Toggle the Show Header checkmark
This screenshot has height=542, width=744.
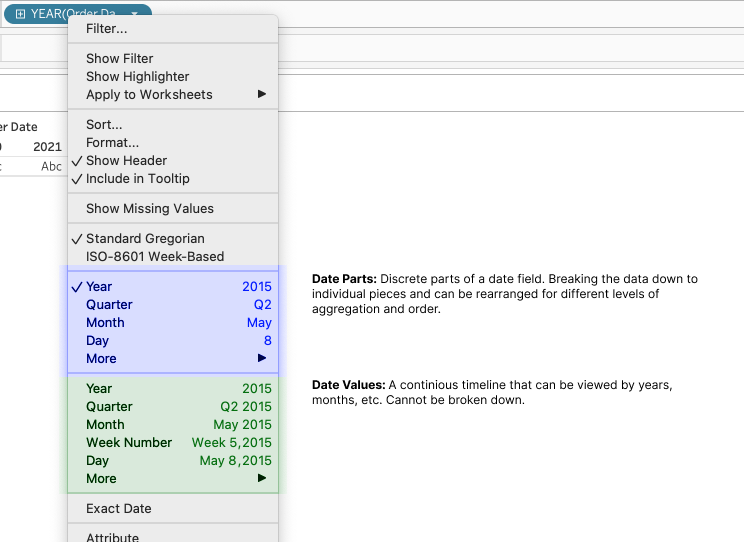click(126, 160)
